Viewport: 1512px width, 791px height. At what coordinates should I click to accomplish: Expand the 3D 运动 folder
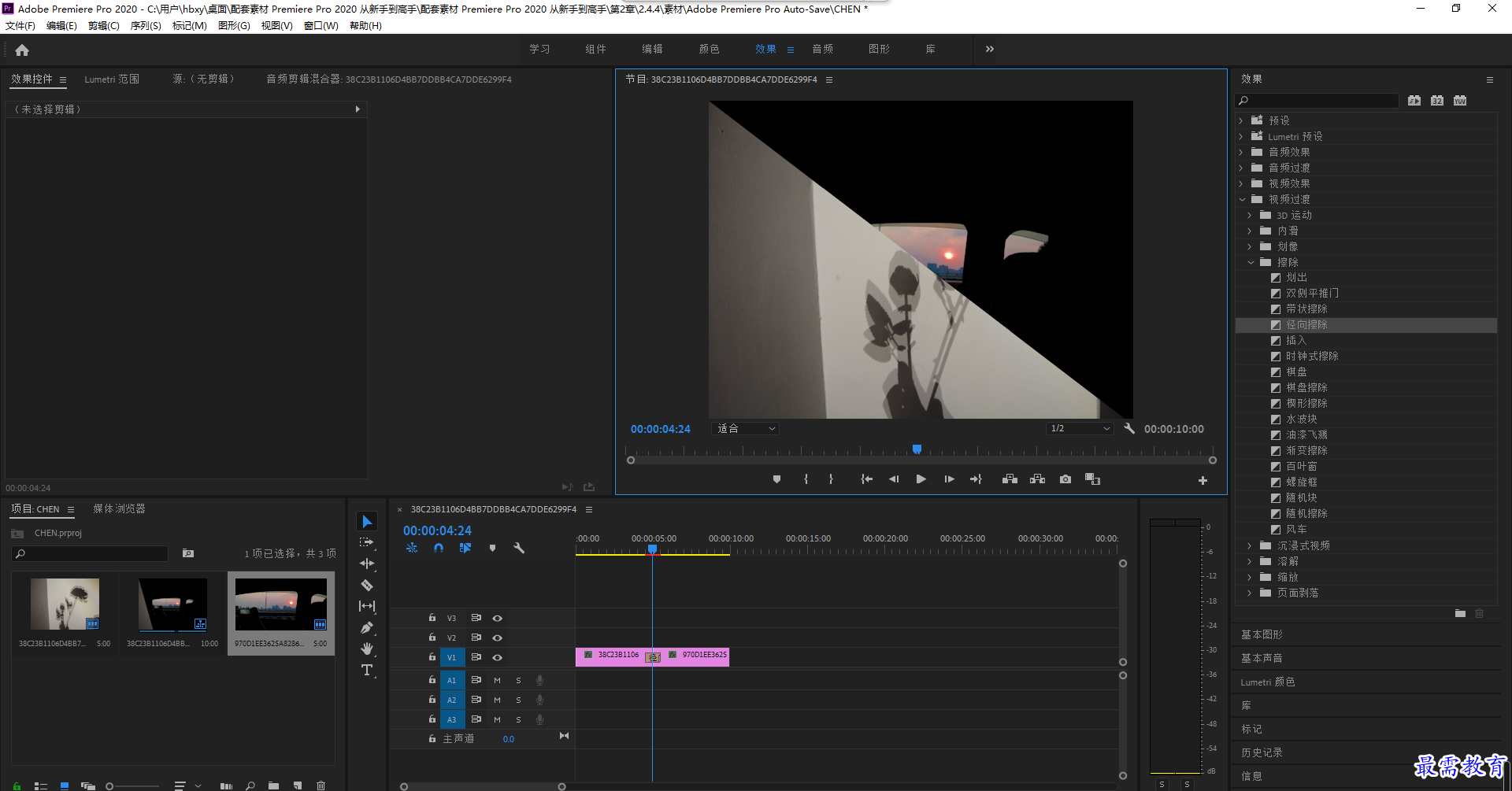(x=1250, y=215)
